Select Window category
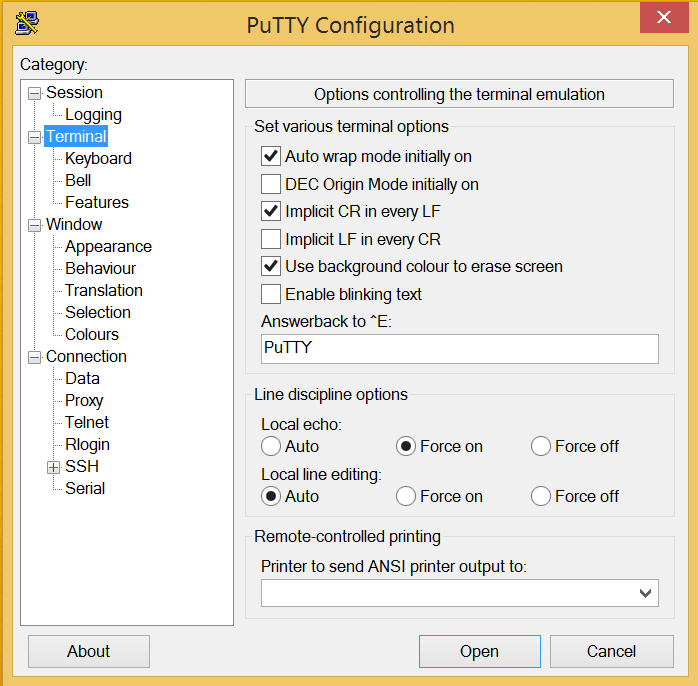 point(74,224)
